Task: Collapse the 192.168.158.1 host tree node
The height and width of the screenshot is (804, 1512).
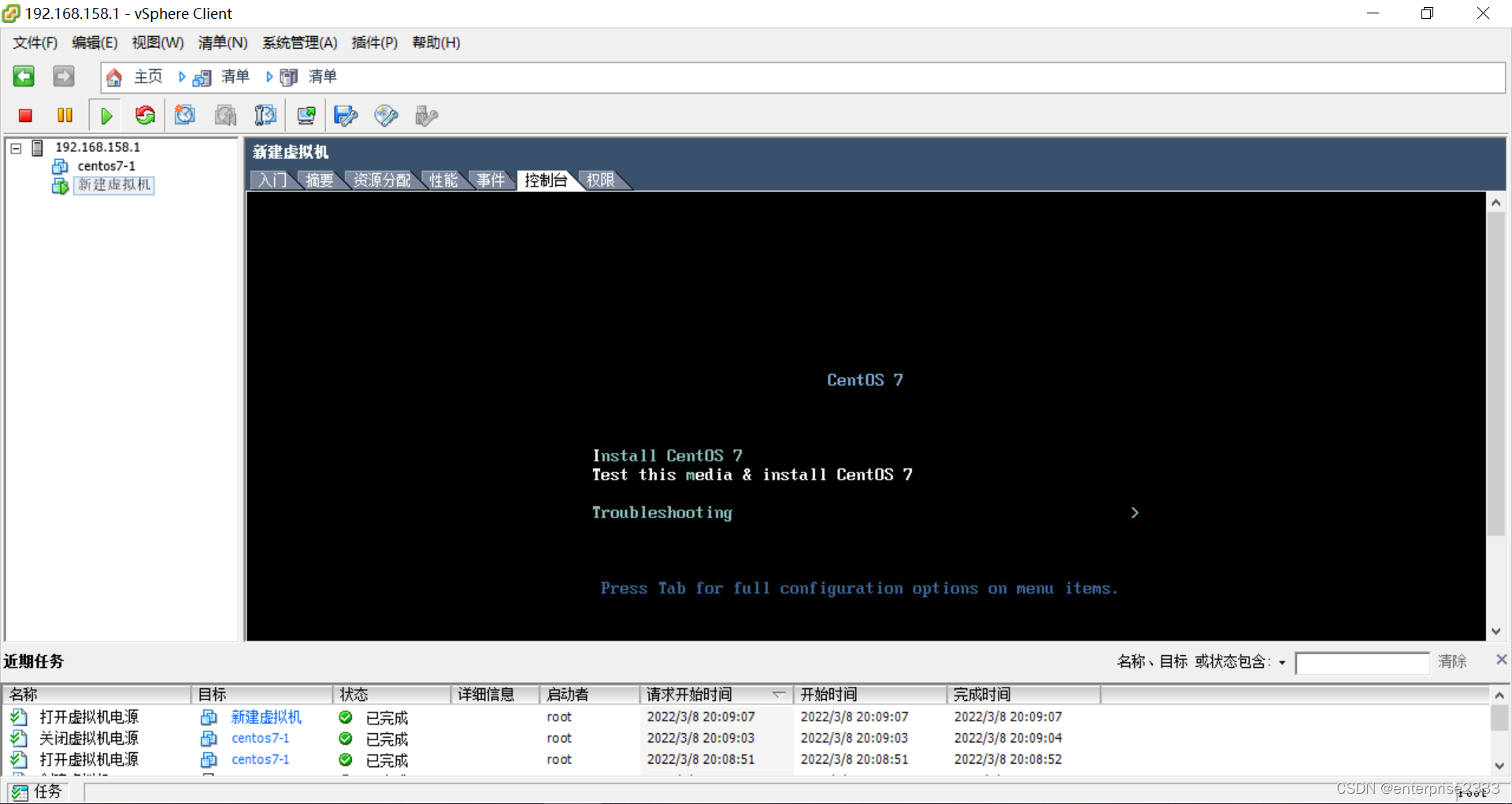Action: pos(16,148)
